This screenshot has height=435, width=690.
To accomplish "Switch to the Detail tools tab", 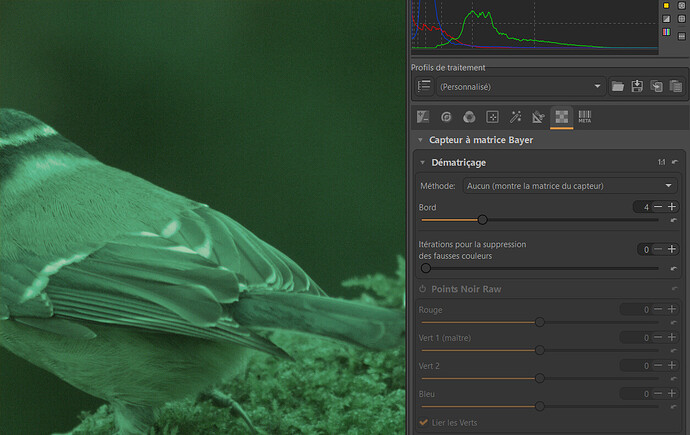I will [x=446, y=117].
